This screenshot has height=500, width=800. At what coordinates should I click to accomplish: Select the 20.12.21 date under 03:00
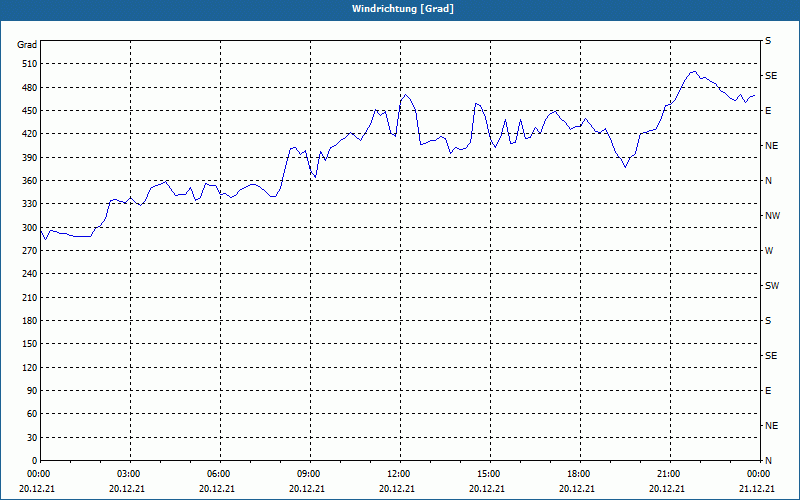coord(127,488)
